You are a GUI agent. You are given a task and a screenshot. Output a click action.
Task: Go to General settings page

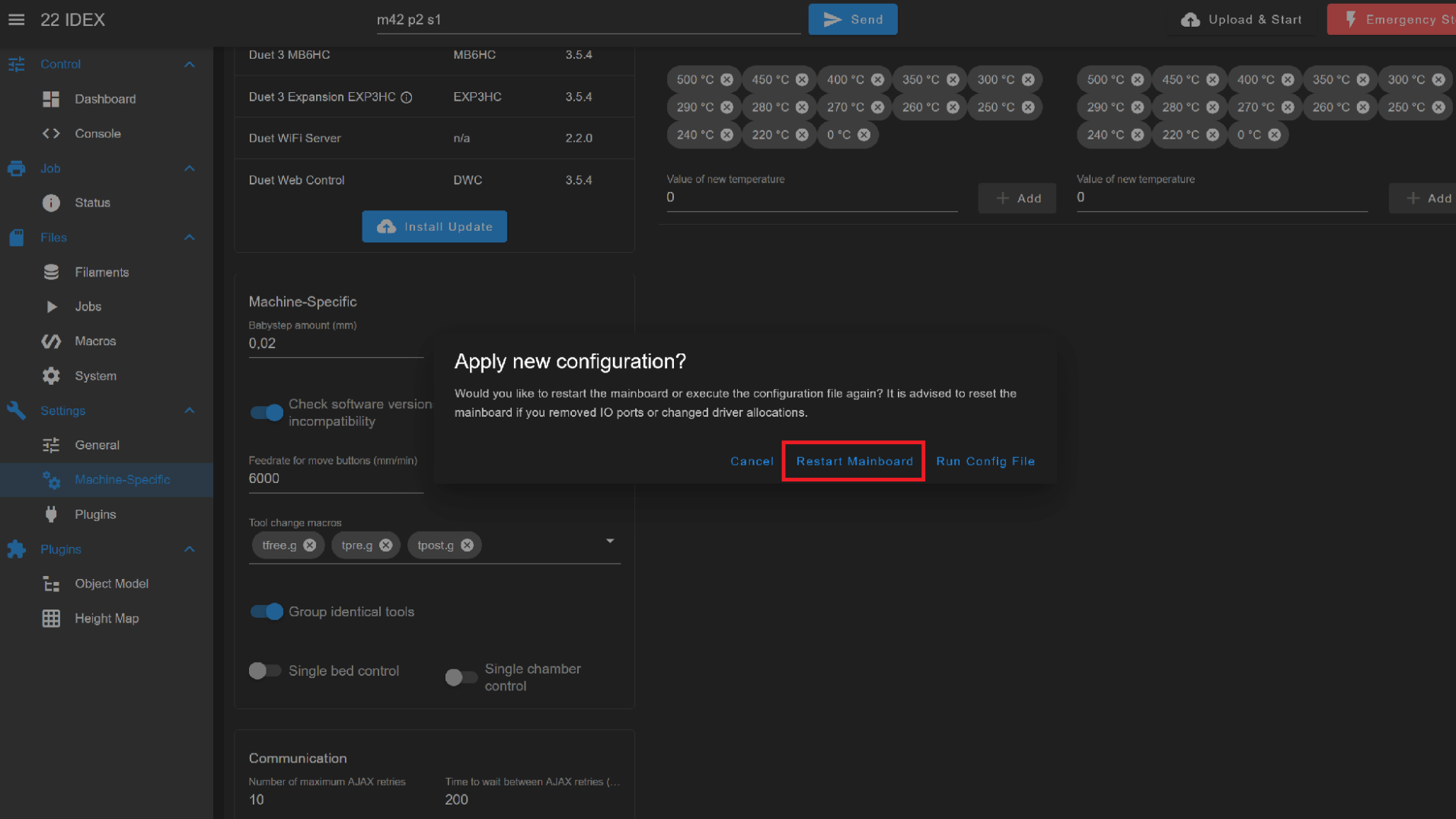click(x=107, y=445)
